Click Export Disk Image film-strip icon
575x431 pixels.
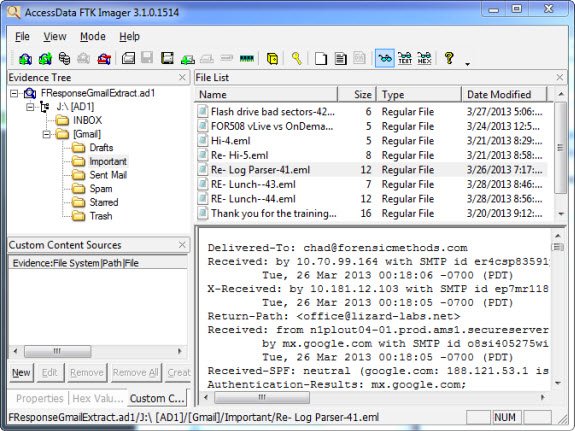[x=167, y=58]
